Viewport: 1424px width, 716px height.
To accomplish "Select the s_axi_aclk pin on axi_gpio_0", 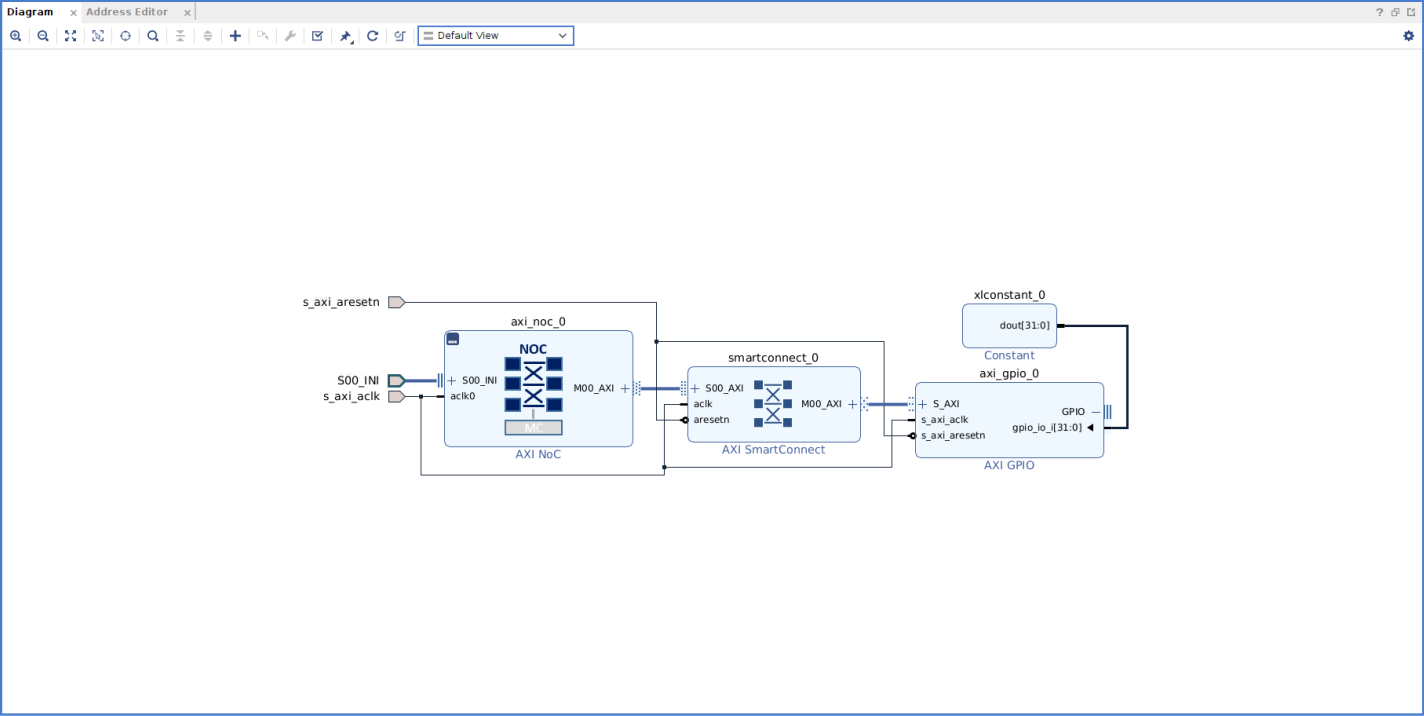I will point(944,420).
